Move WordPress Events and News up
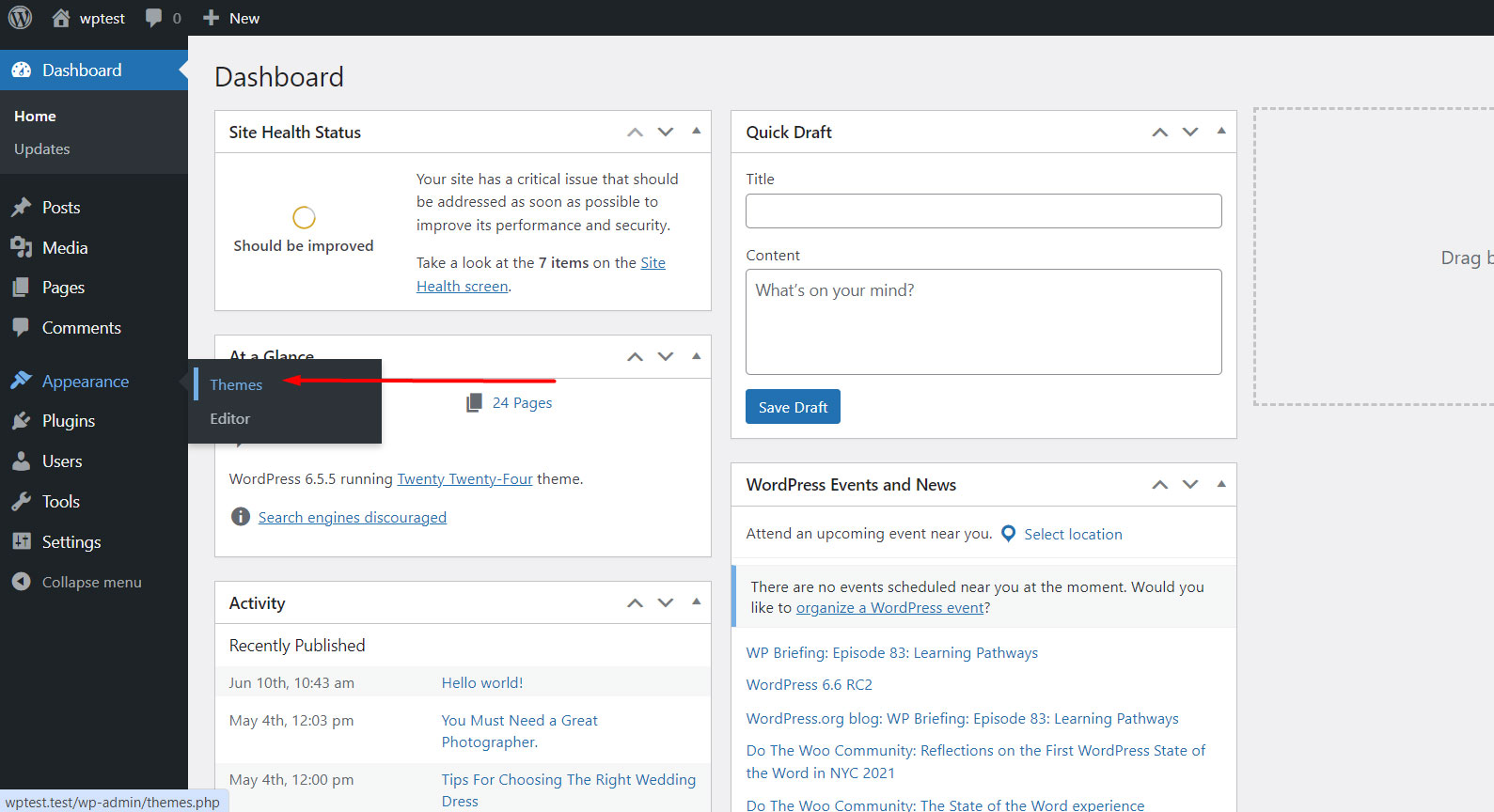 point(1160,484)
